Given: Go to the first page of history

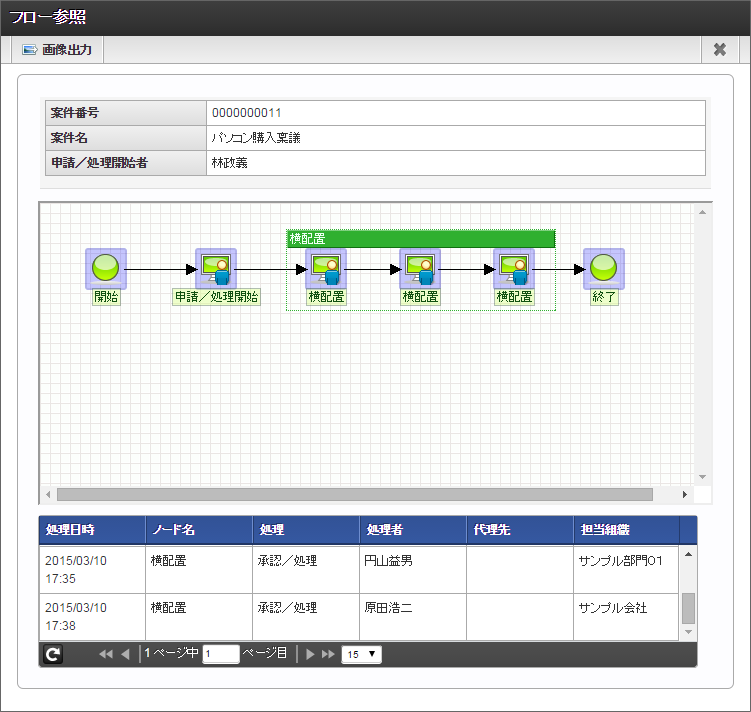Looking at the screenshot, I should [105, 654].
